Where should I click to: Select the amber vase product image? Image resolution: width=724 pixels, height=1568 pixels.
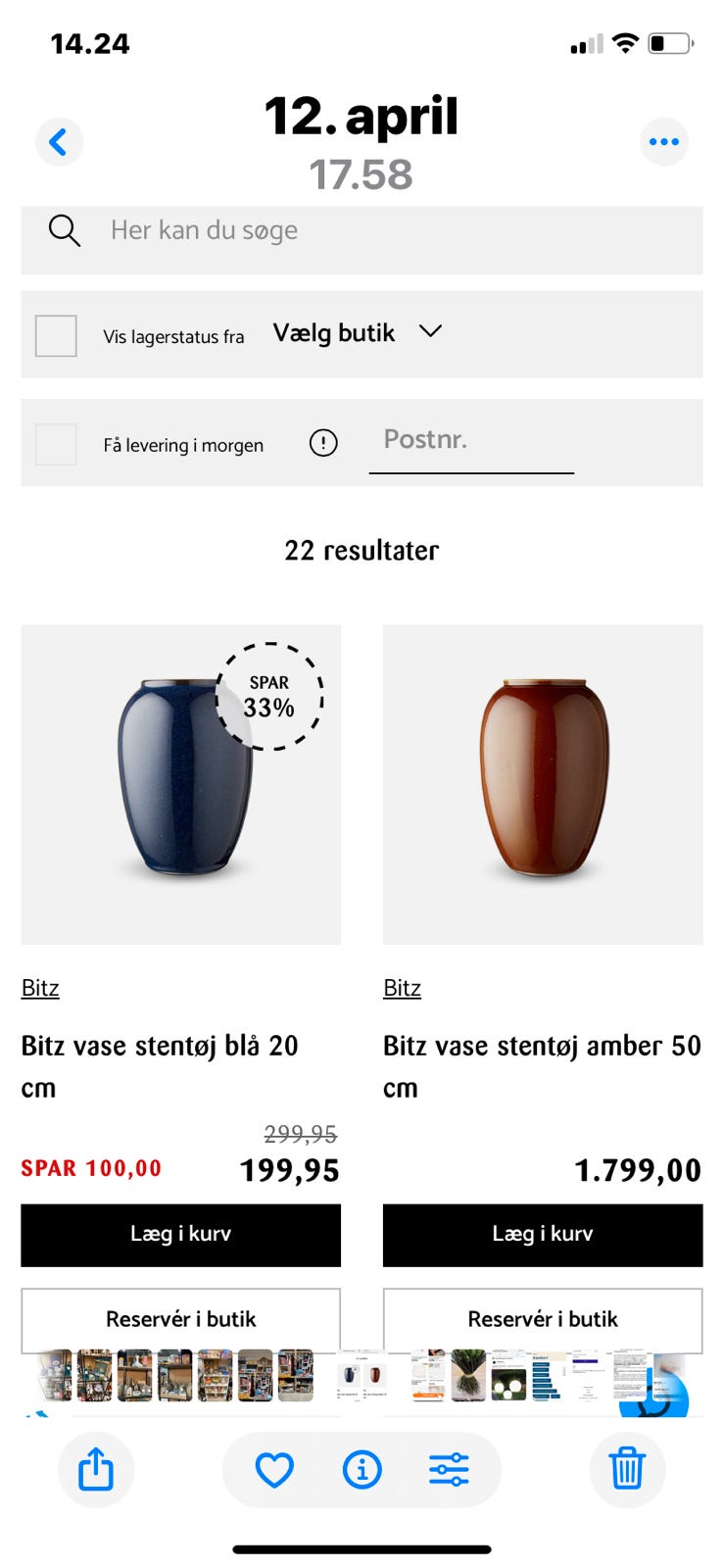(543, 784)
